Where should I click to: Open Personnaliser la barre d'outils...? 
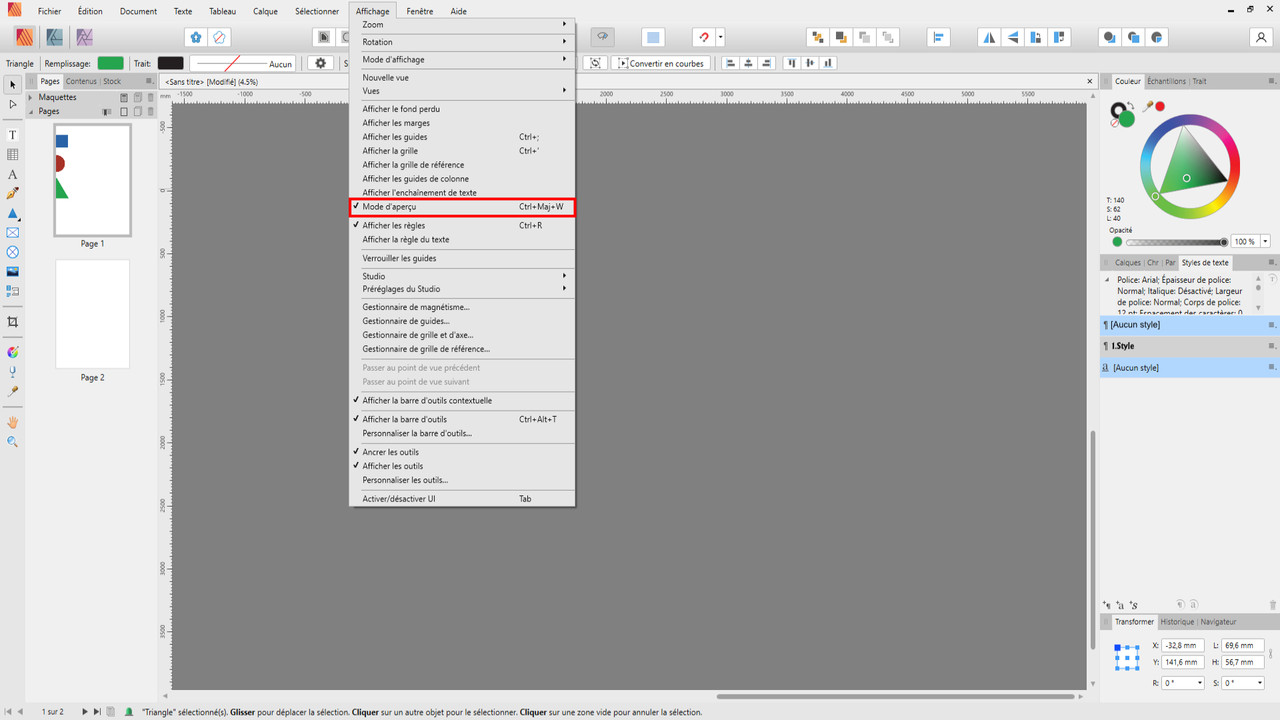coord(462,434)
